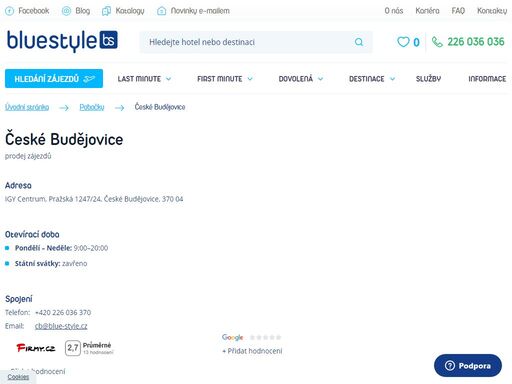Go to bluestyle logo home

click(62, 41)
